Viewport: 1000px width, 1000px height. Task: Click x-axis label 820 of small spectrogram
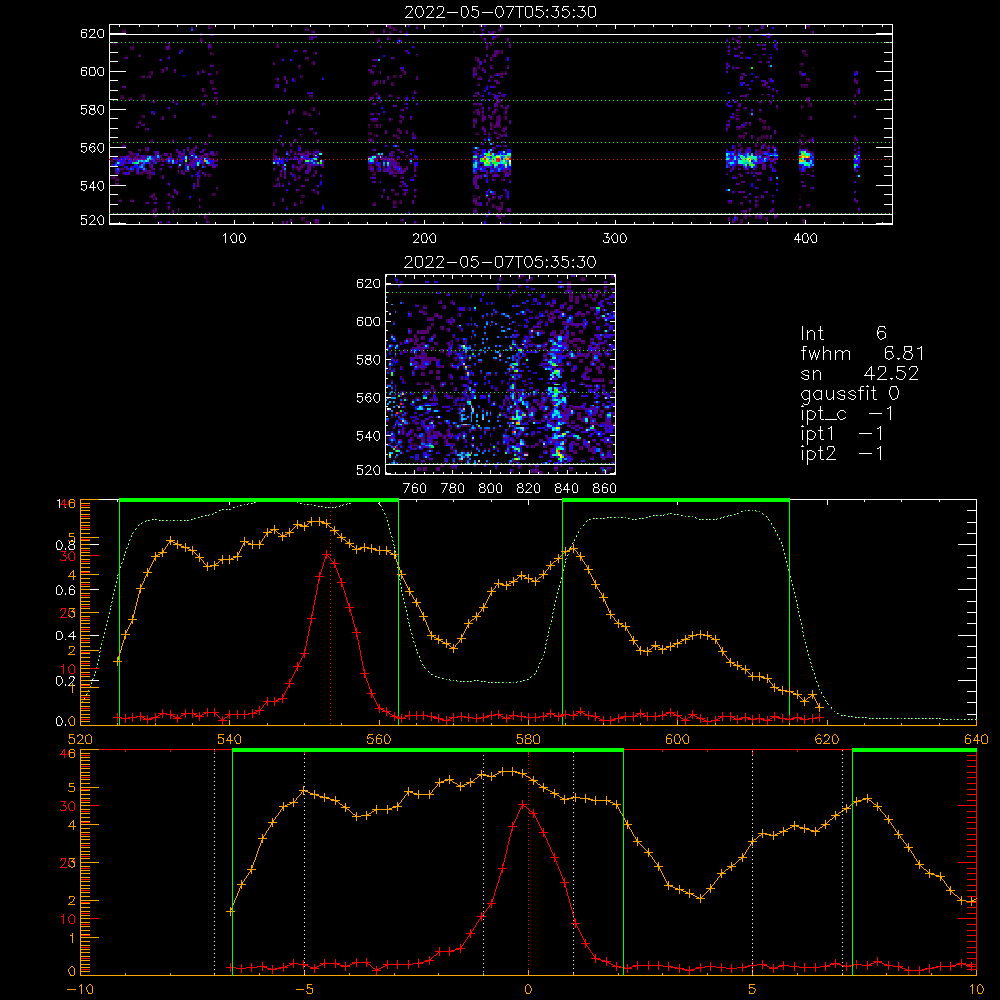(529, 488)
